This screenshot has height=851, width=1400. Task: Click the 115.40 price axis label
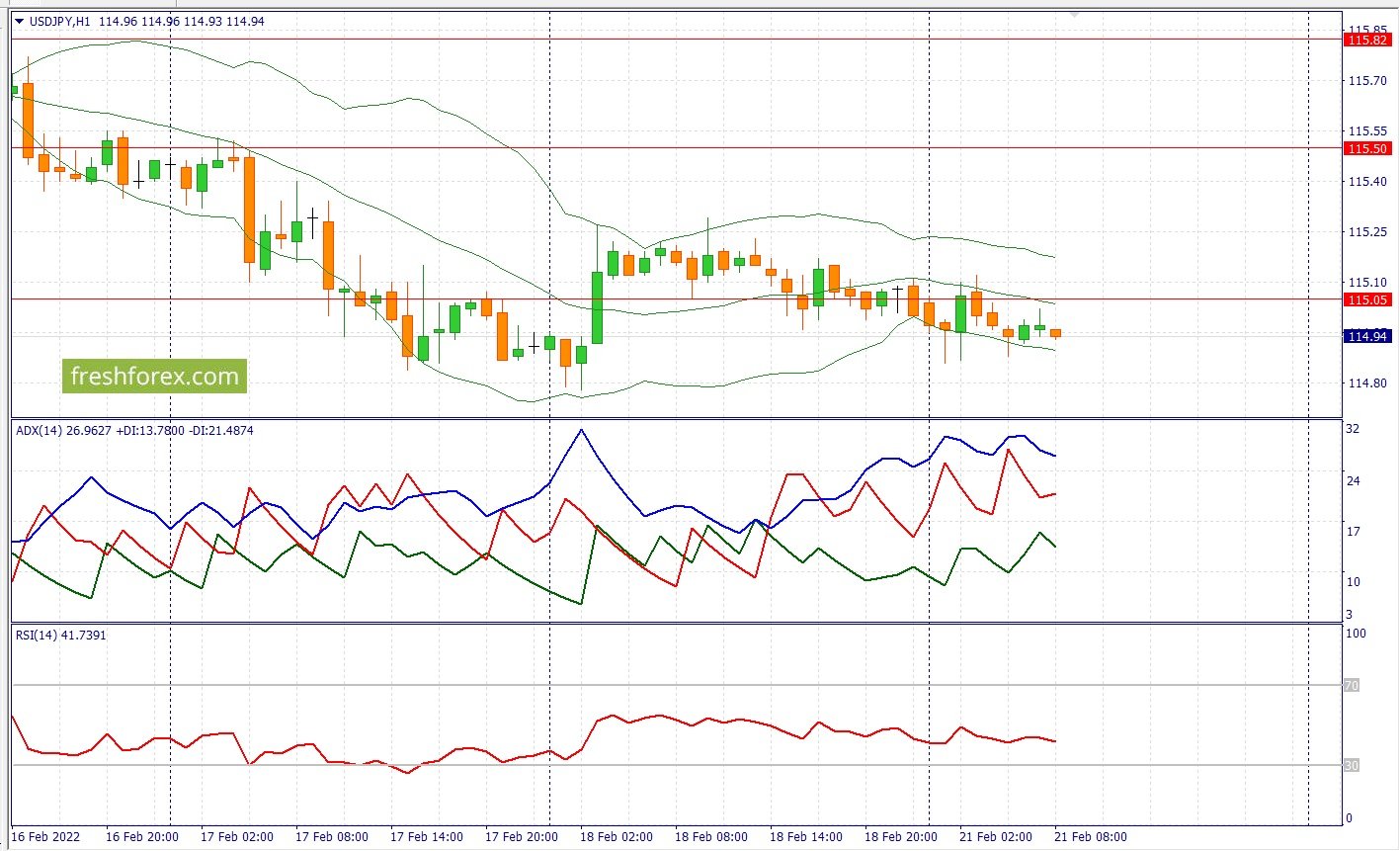click(1367, 182)
